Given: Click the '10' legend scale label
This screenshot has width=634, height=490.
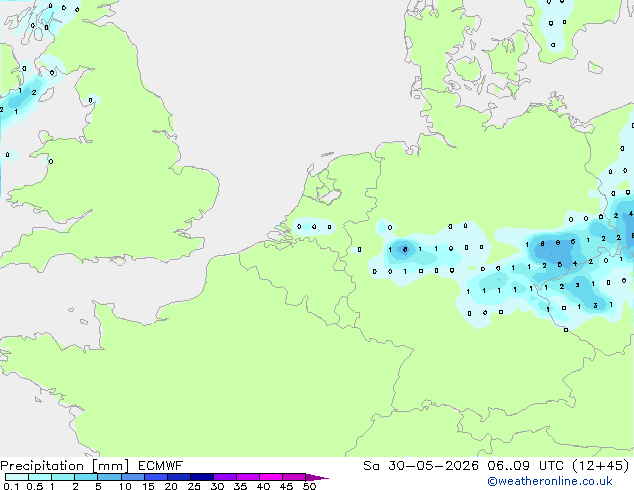Looking at the screenshot, I should 125,486.
